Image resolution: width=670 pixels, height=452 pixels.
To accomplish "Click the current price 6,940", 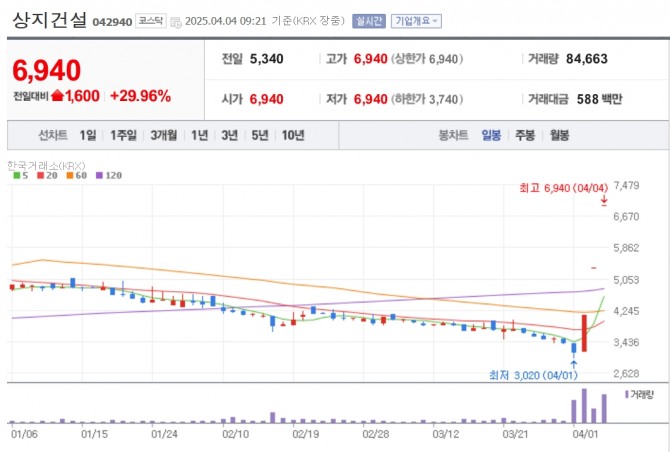I will [x=47, y=70].
